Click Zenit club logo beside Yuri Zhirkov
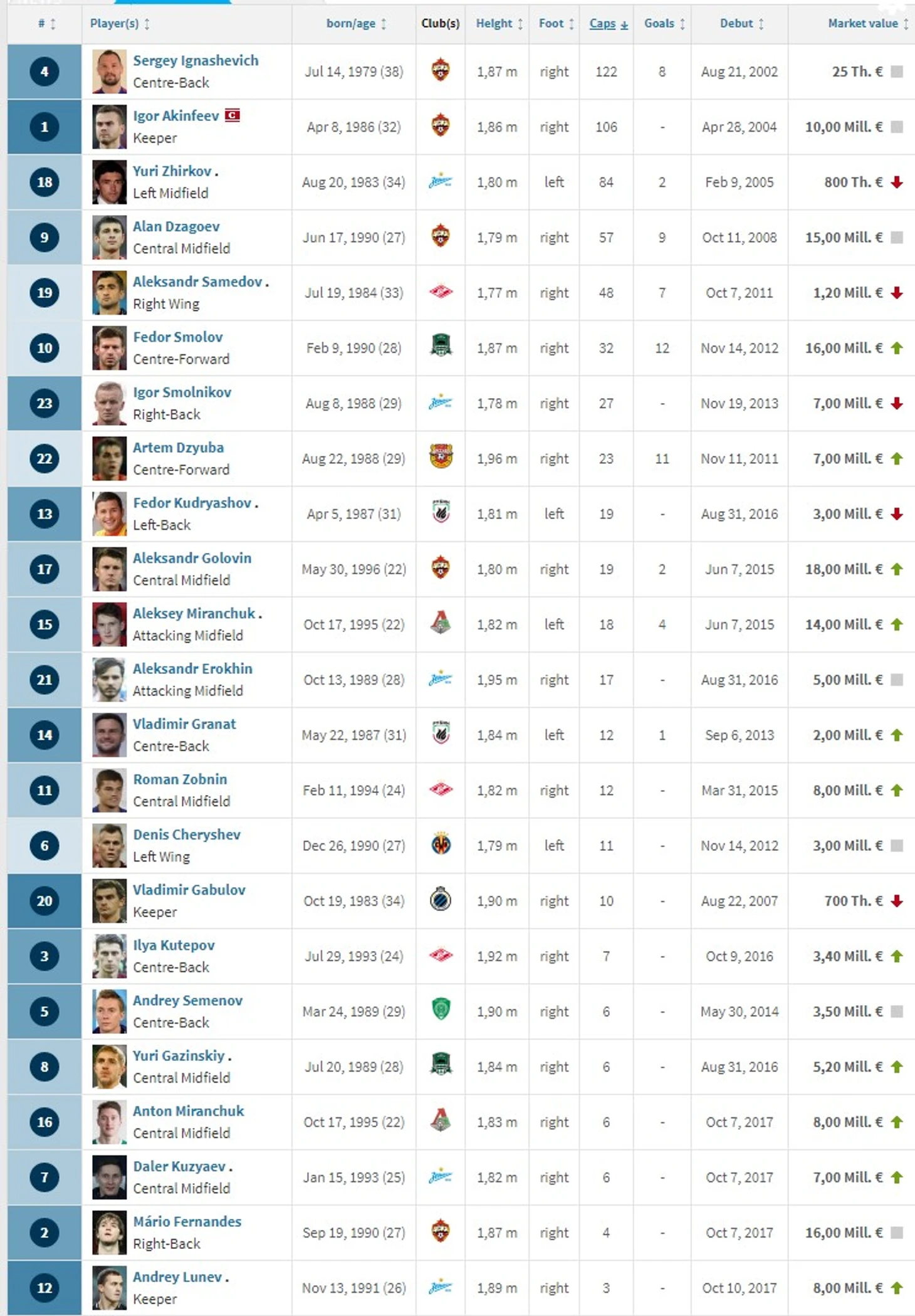 point(440,182)
